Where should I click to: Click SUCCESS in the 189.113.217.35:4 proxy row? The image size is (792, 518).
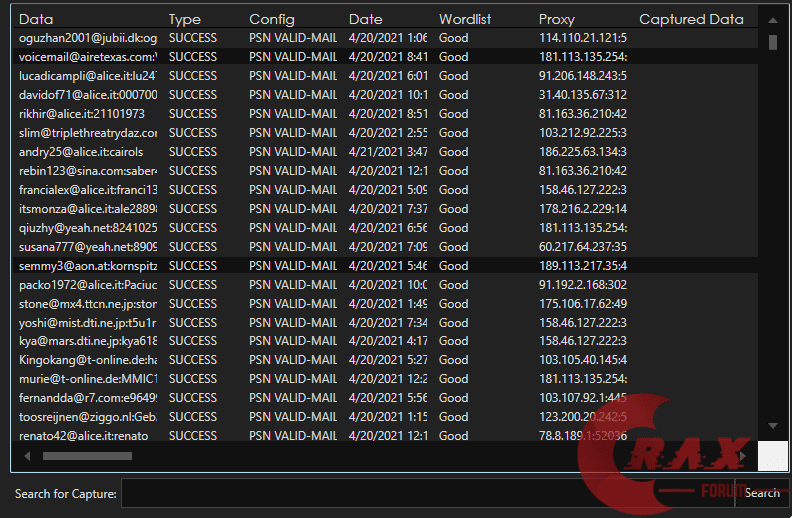pos(192,266)
